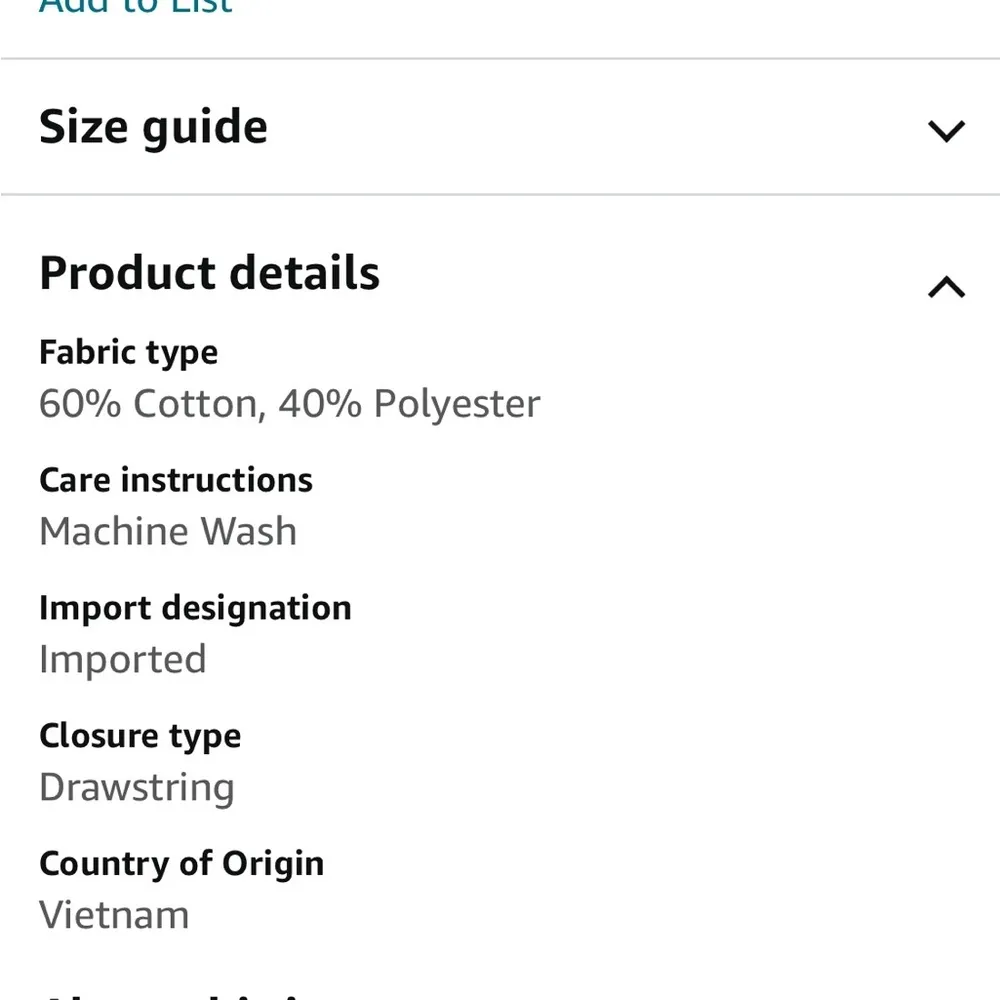Click the Country of Origin label
Image resolution: width=1000 pixels, height=1000 pixels.
point(181,863)
